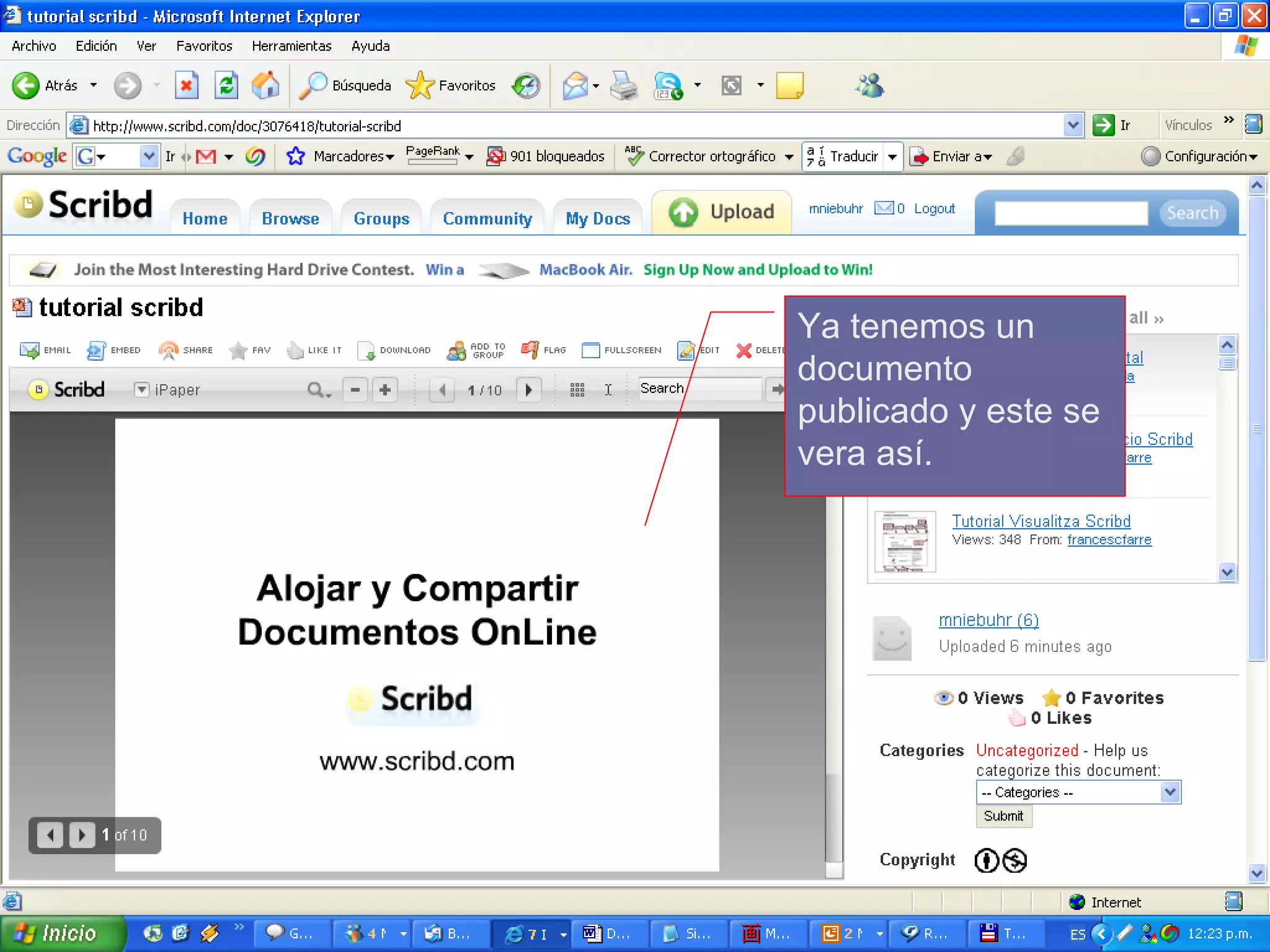Expand Corrector ortográfico options
1270x952 pixels.
click(x=789, y=157)
